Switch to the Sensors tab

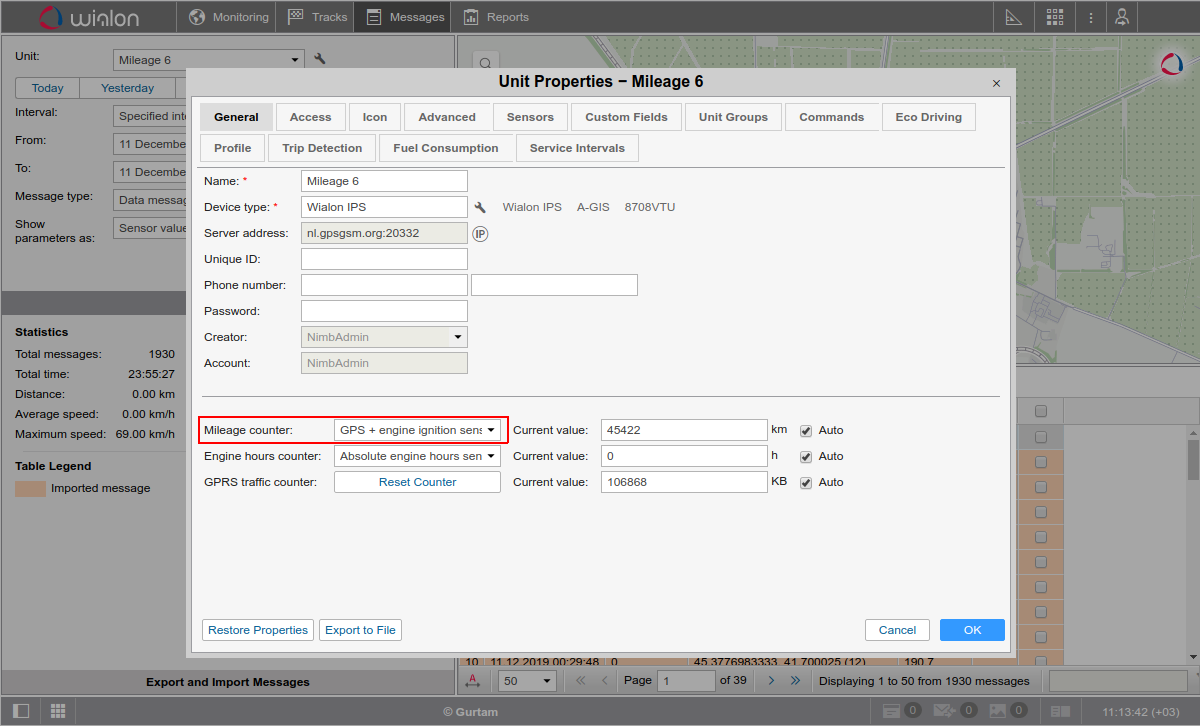[530, 117]
